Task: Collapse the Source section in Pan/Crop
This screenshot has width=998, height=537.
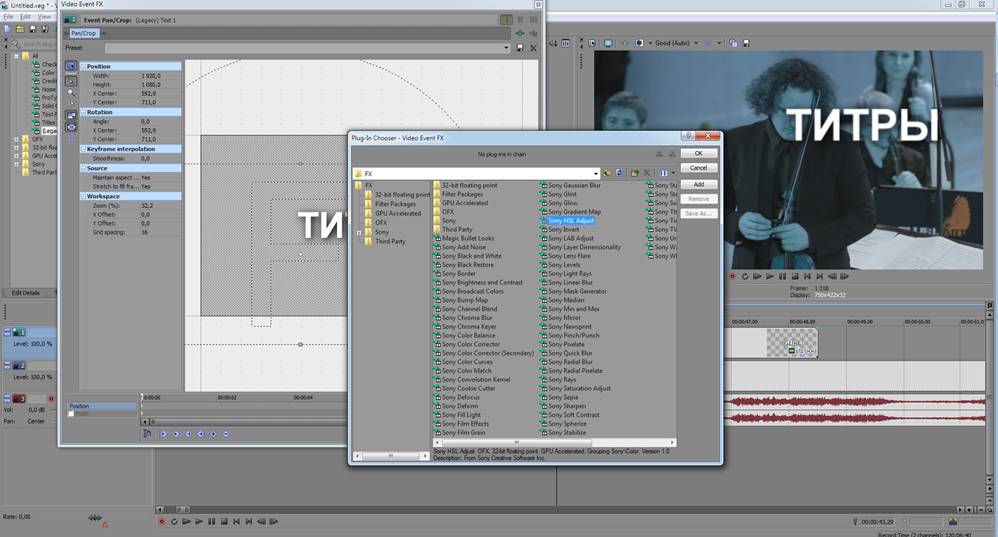Action: [83, 169]
